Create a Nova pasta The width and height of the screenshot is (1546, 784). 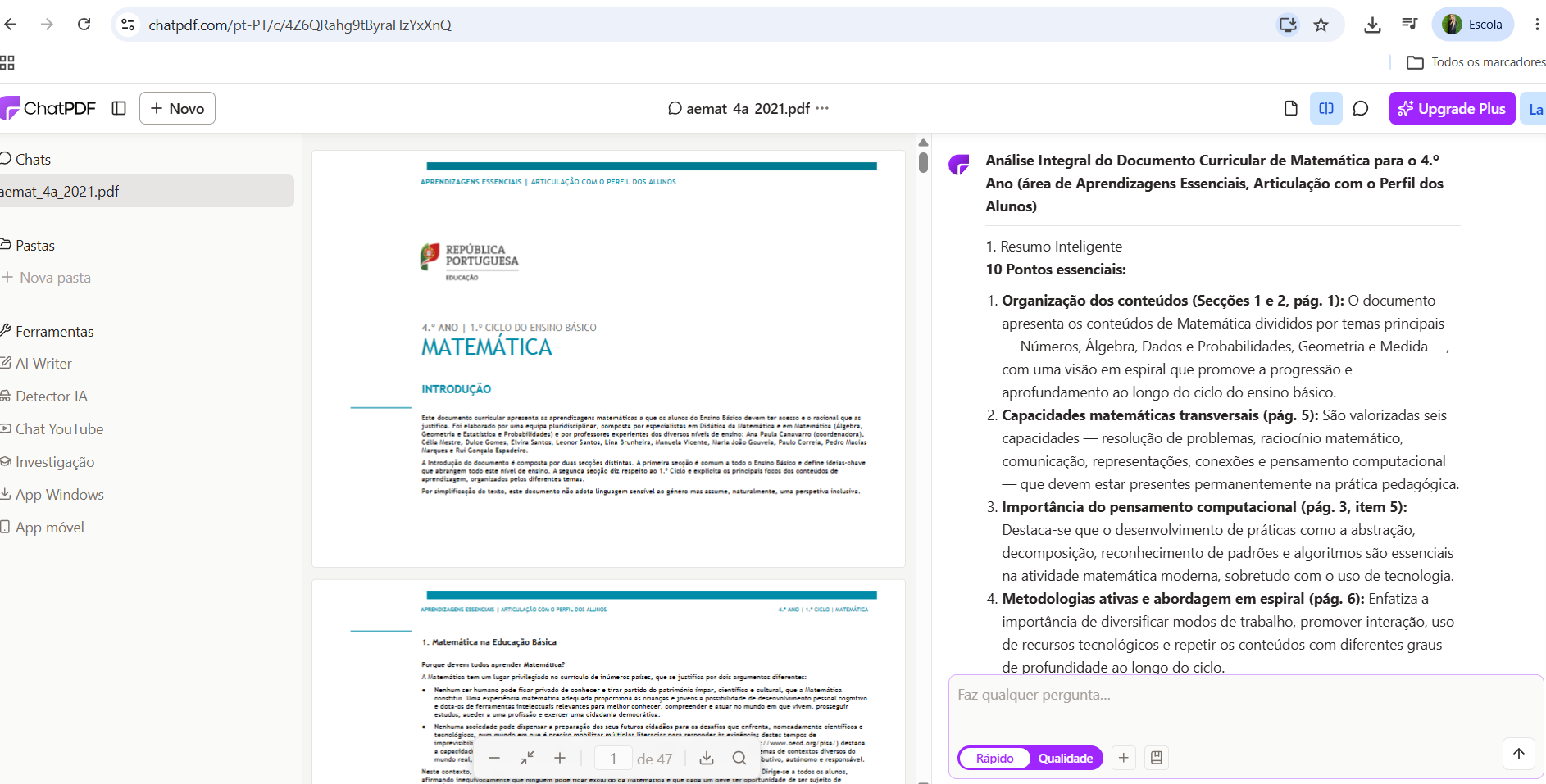pos(47,278)
